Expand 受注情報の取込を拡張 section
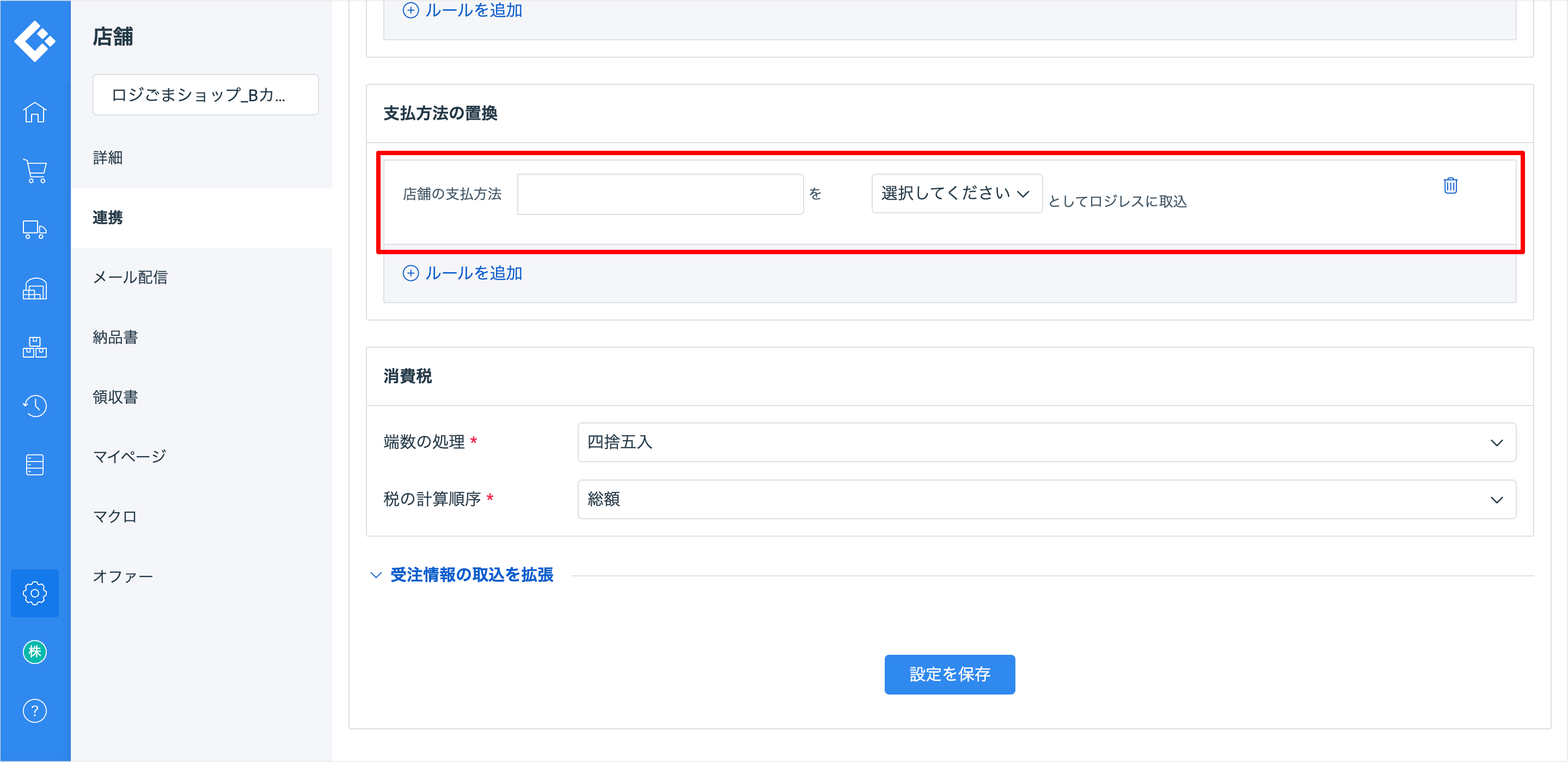The width and height of the screenshot is (1568, 762). [x=471, y=575]
